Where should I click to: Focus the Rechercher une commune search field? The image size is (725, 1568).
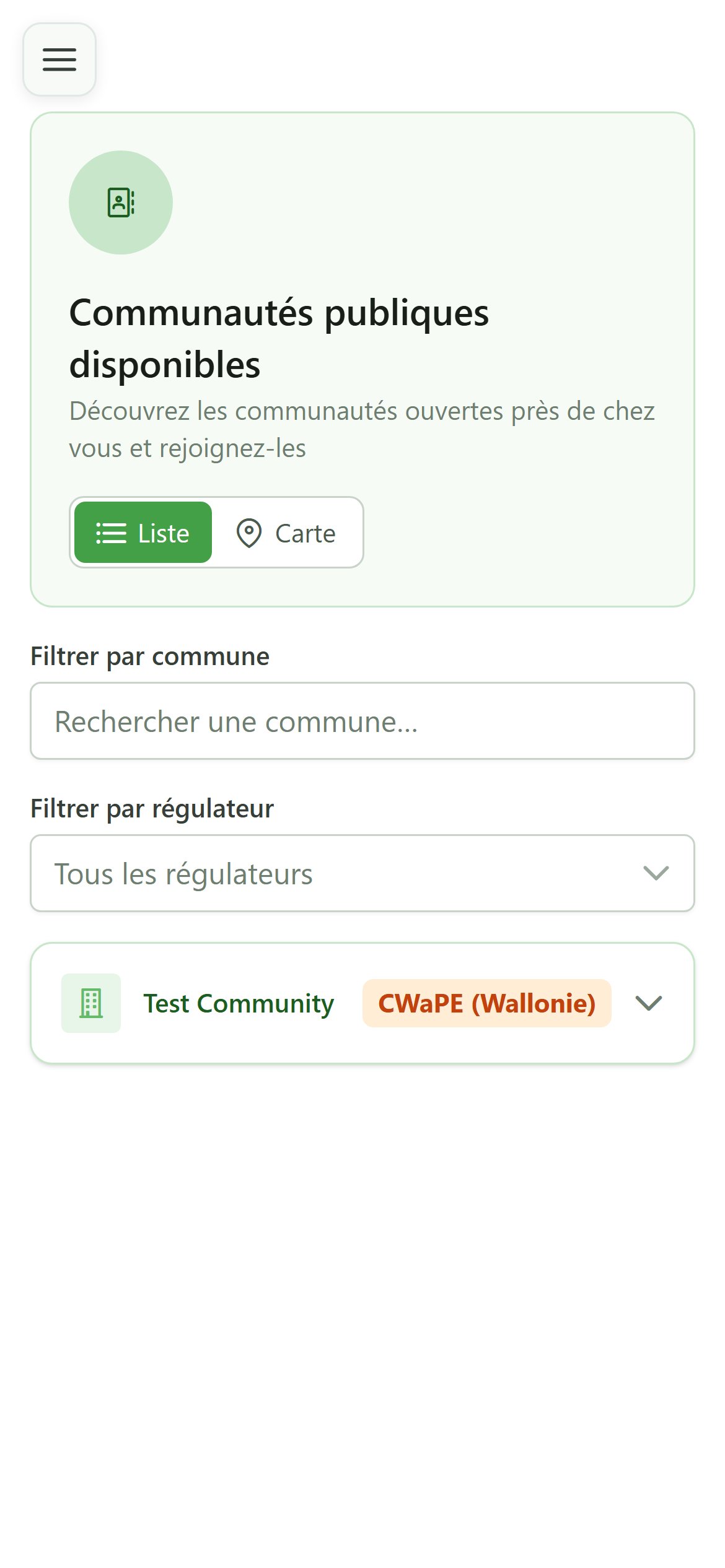[x=362, y=721]
